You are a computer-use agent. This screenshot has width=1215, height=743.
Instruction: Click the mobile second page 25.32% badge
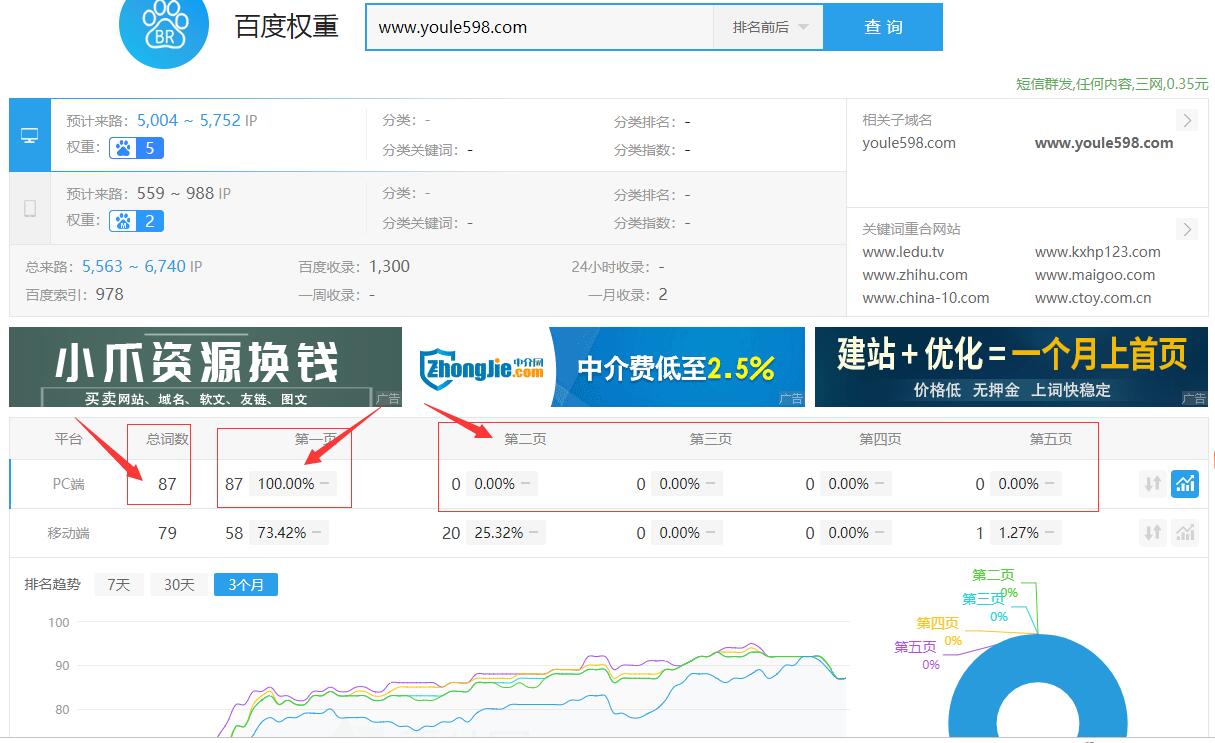pyautogui.click(x=505, y=533)
